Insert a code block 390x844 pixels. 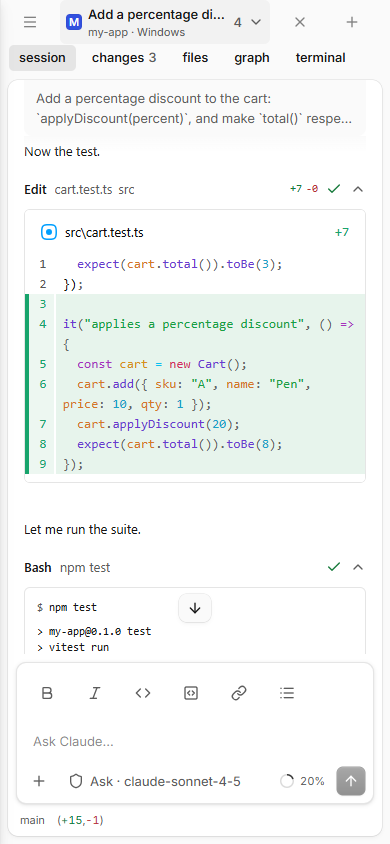tap(191, 693)
